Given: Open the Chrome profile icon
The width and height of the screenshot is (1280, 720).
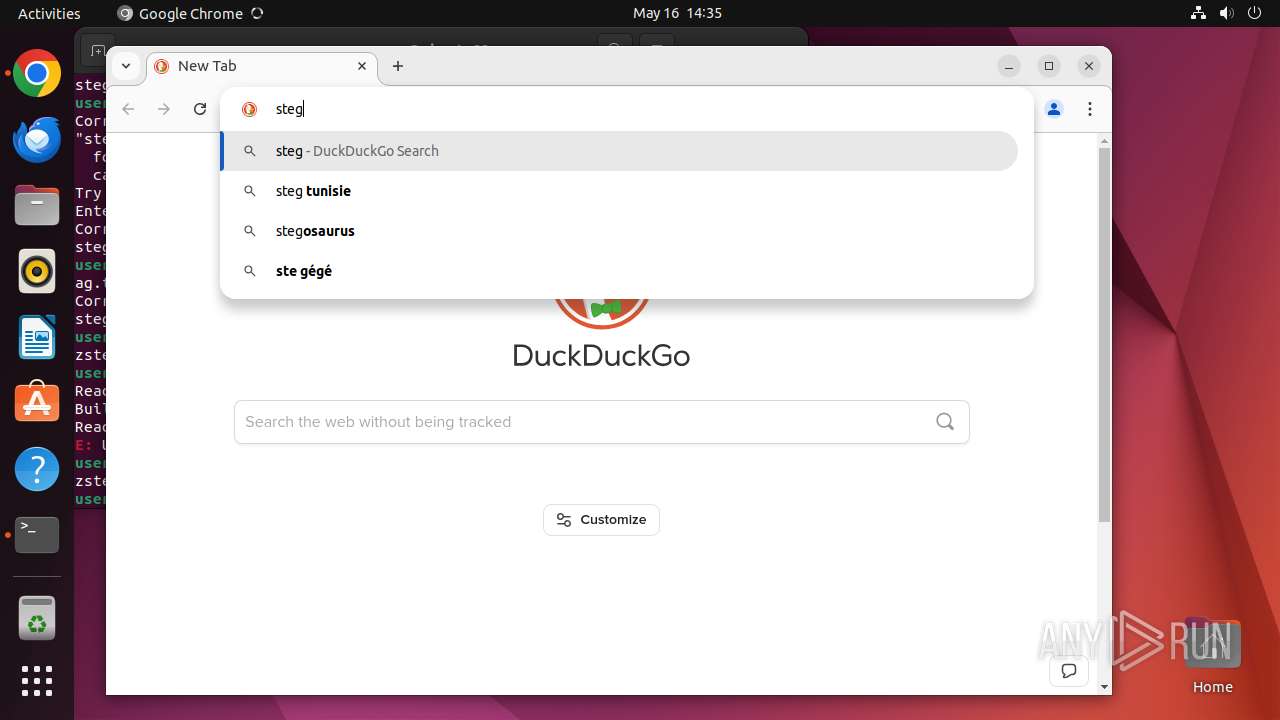Looking at the screenshot, I should 1054,109.
